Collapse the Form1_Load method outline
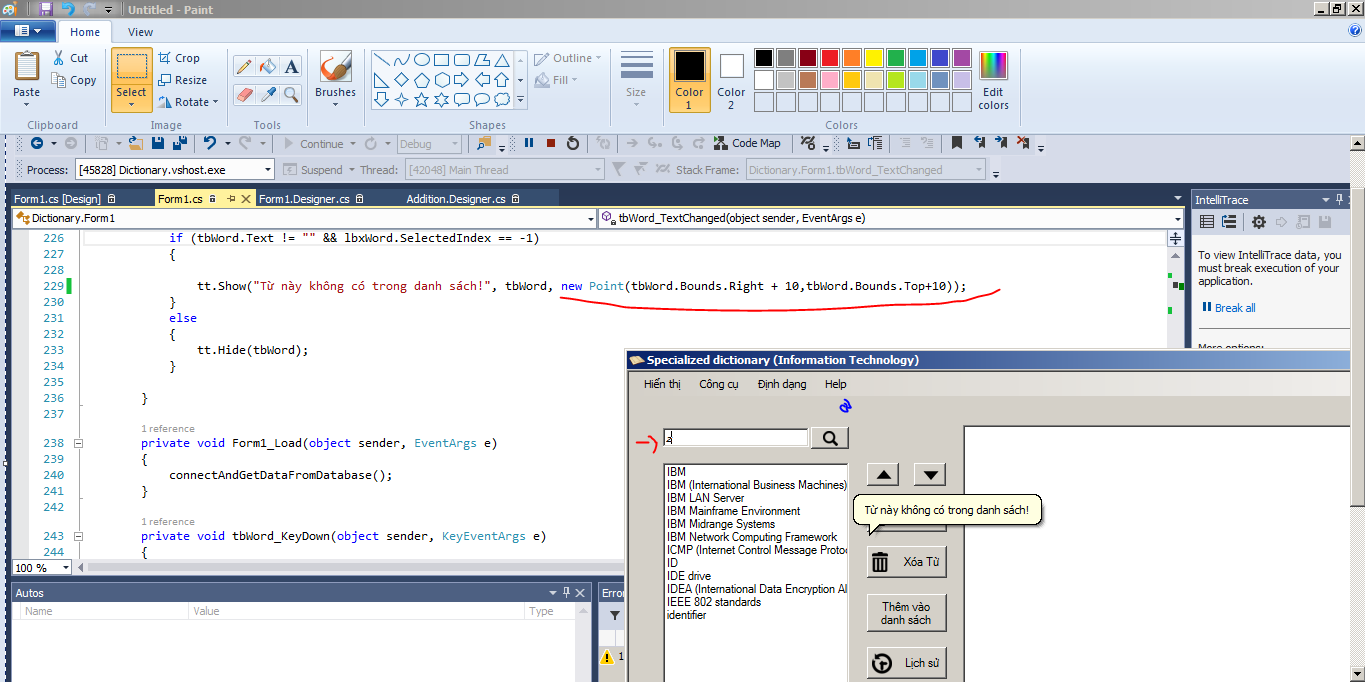1365x682 pixels. (79, 443)
